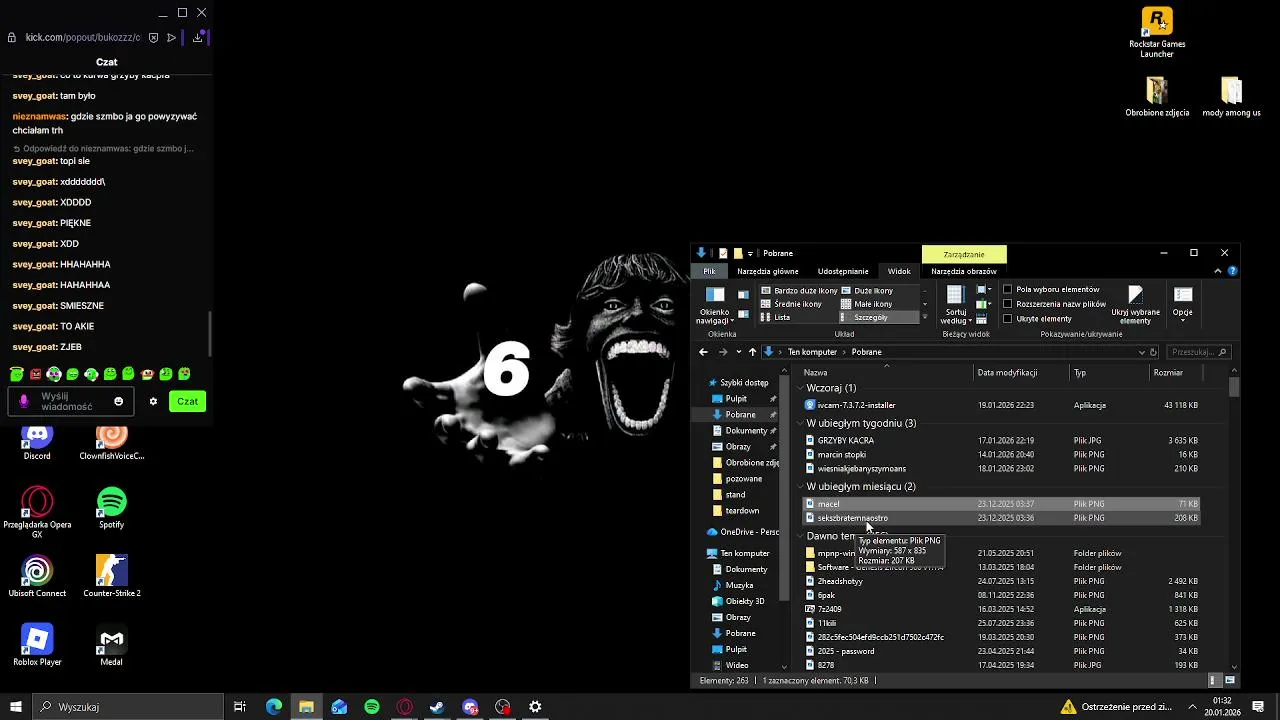This screenshot has width=1280, height=720.
Task: Click the Opcje icon in Explorer ribbon
Action: [1183, 304]
